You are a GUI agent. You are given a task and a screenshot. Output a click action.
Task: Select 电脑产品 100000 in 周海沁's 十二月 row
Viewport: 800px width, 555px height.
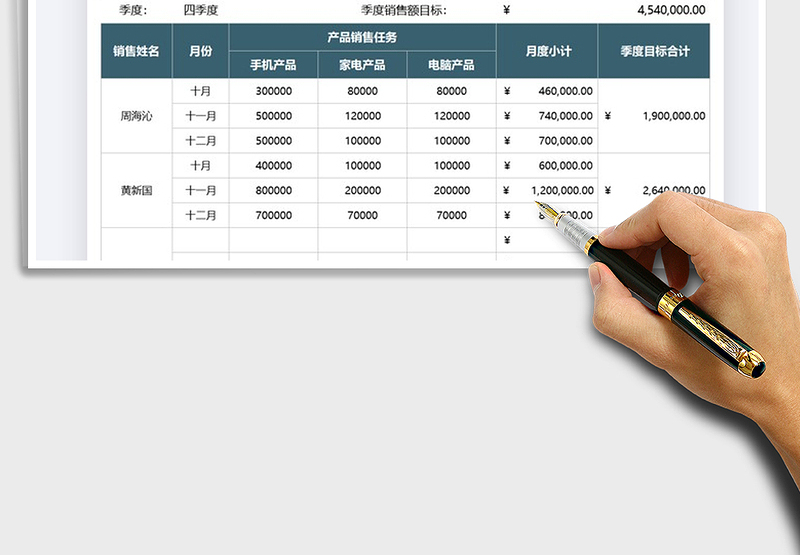[452, 141]
